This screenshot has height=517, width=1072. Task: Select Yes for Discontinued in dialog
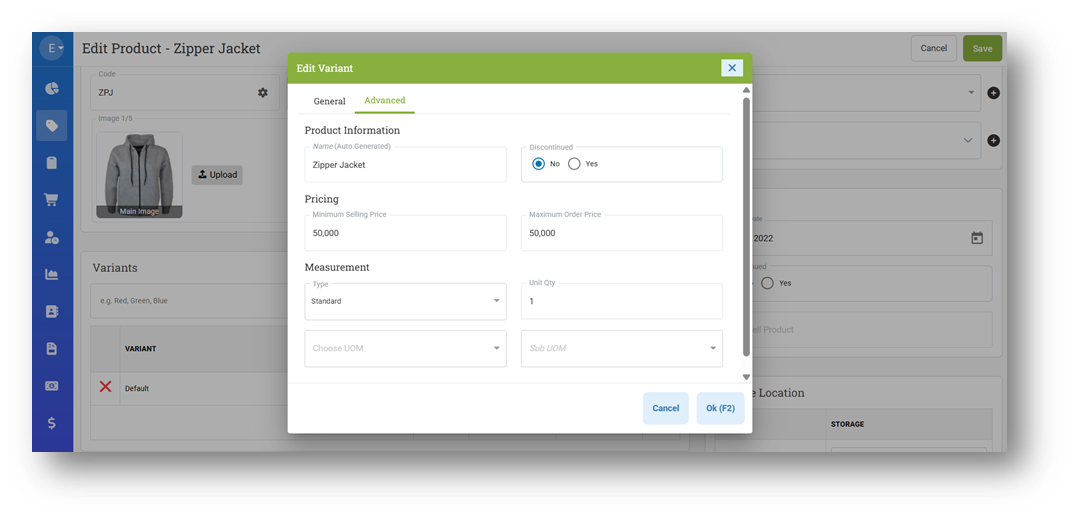pos(574,164)
